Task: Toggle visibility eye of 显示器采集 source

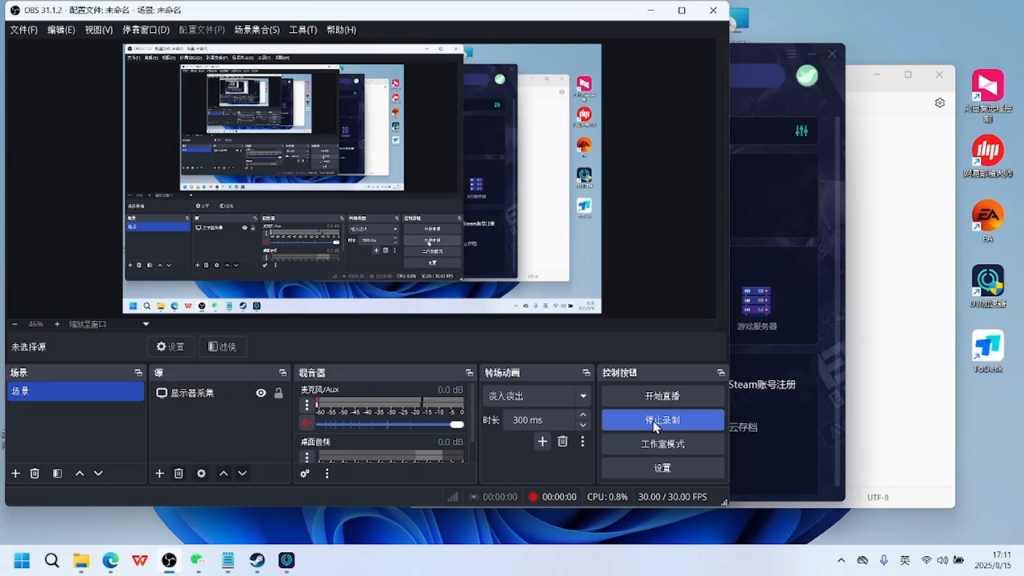Action: 261,393
